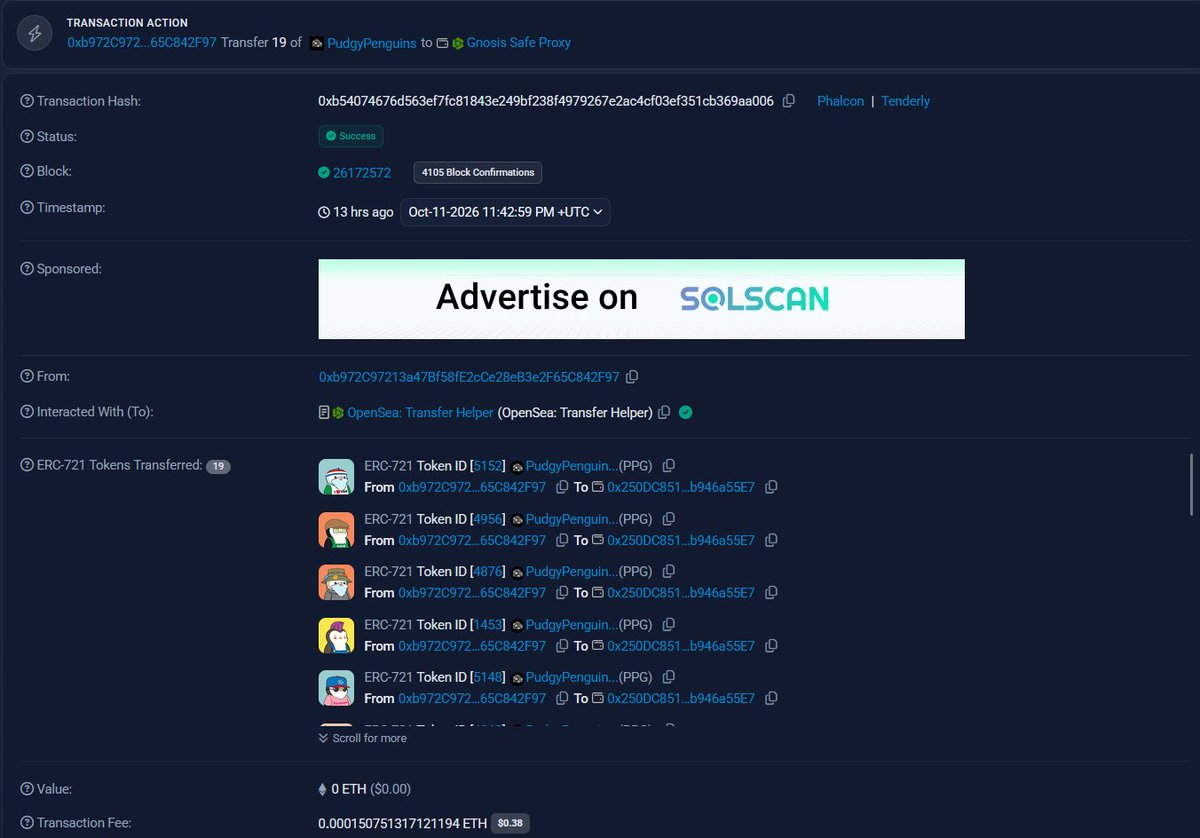Click the help icon beside Transaction Hash

(x=27, y=101)
